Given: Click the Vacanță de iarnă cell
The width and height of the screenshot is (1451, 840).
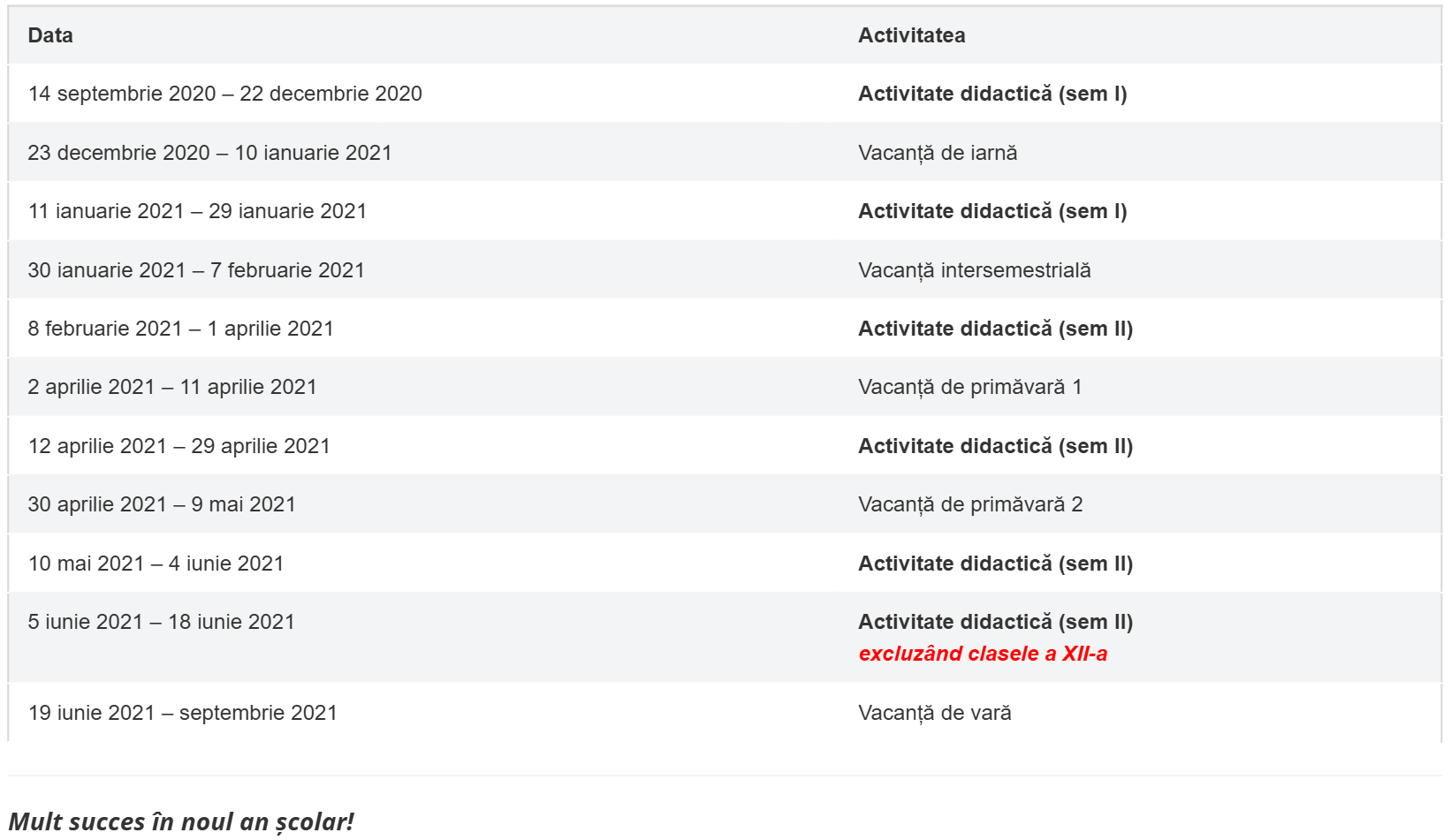Looking at the screenshot, I should pyautogui.click(x=937, y=153).
